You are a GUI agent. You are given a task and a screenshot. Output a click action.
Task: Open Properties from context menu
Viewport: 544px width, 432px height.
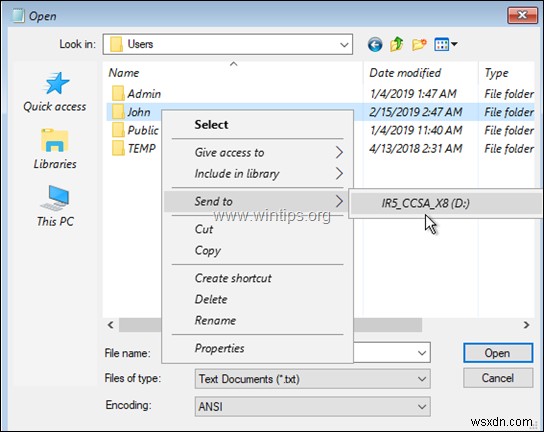[257, 348]
